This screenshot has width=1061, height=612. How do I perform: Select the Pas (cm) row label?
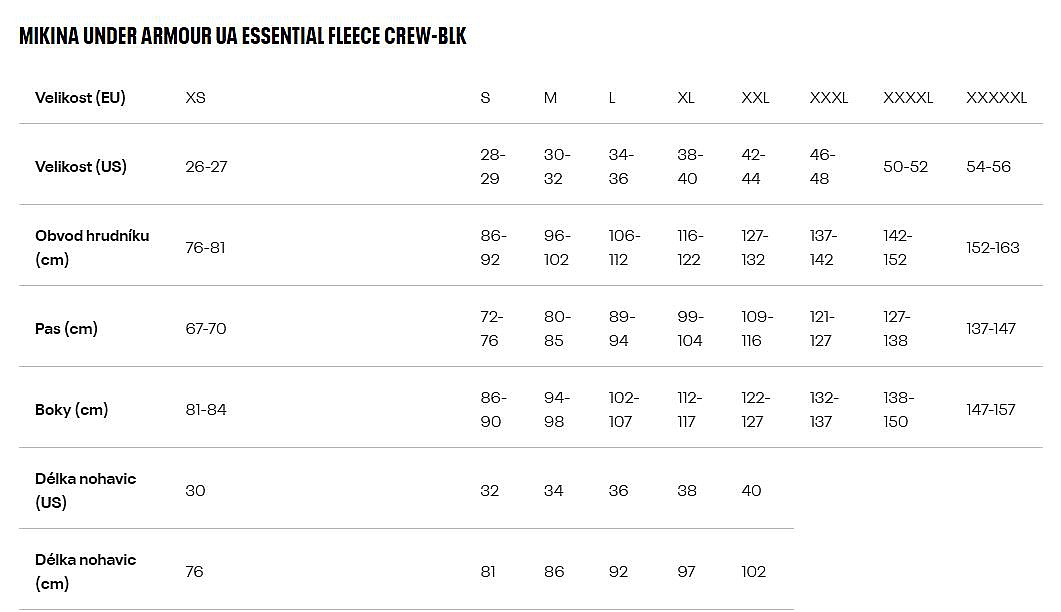(66, 329)
